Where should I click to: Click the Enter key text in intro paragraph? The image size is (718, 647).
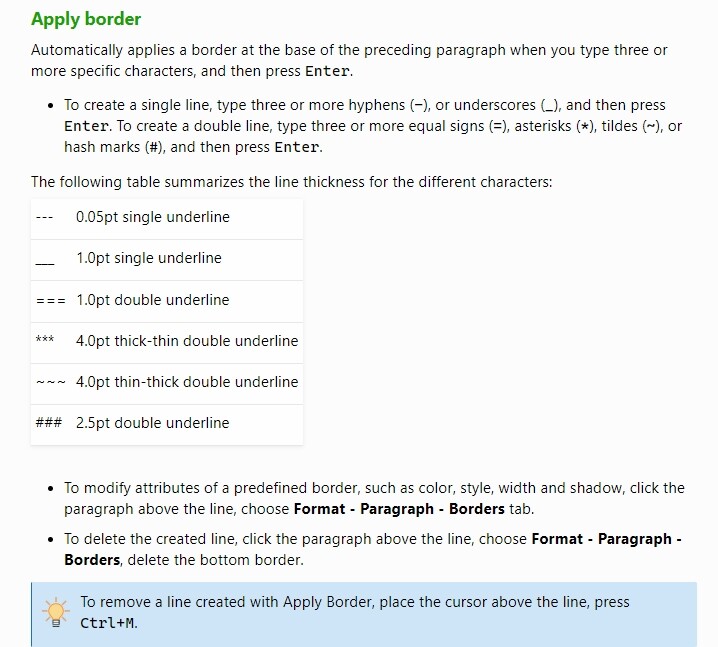pos(327,71)
